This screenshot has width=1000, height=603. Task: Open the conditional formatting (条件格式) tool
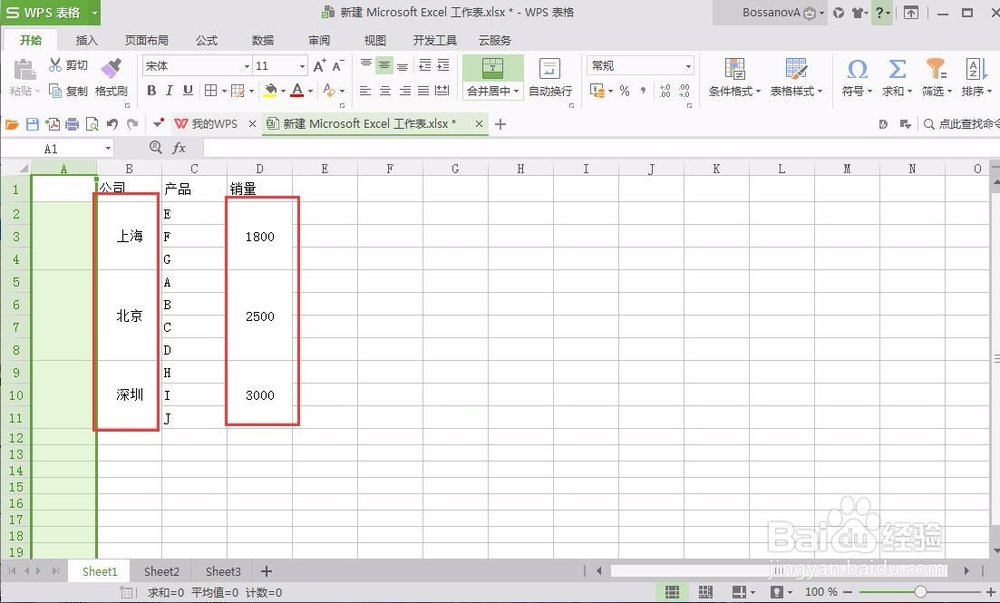pyautogui.click(x=735, y=80)
